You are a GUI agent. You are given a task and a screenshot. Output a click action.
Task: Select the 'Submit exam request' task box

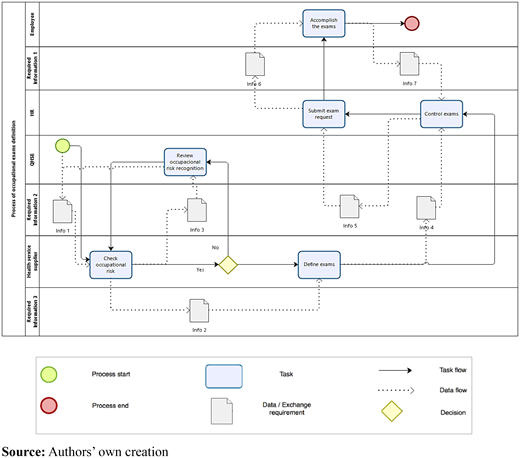point(324,114)
